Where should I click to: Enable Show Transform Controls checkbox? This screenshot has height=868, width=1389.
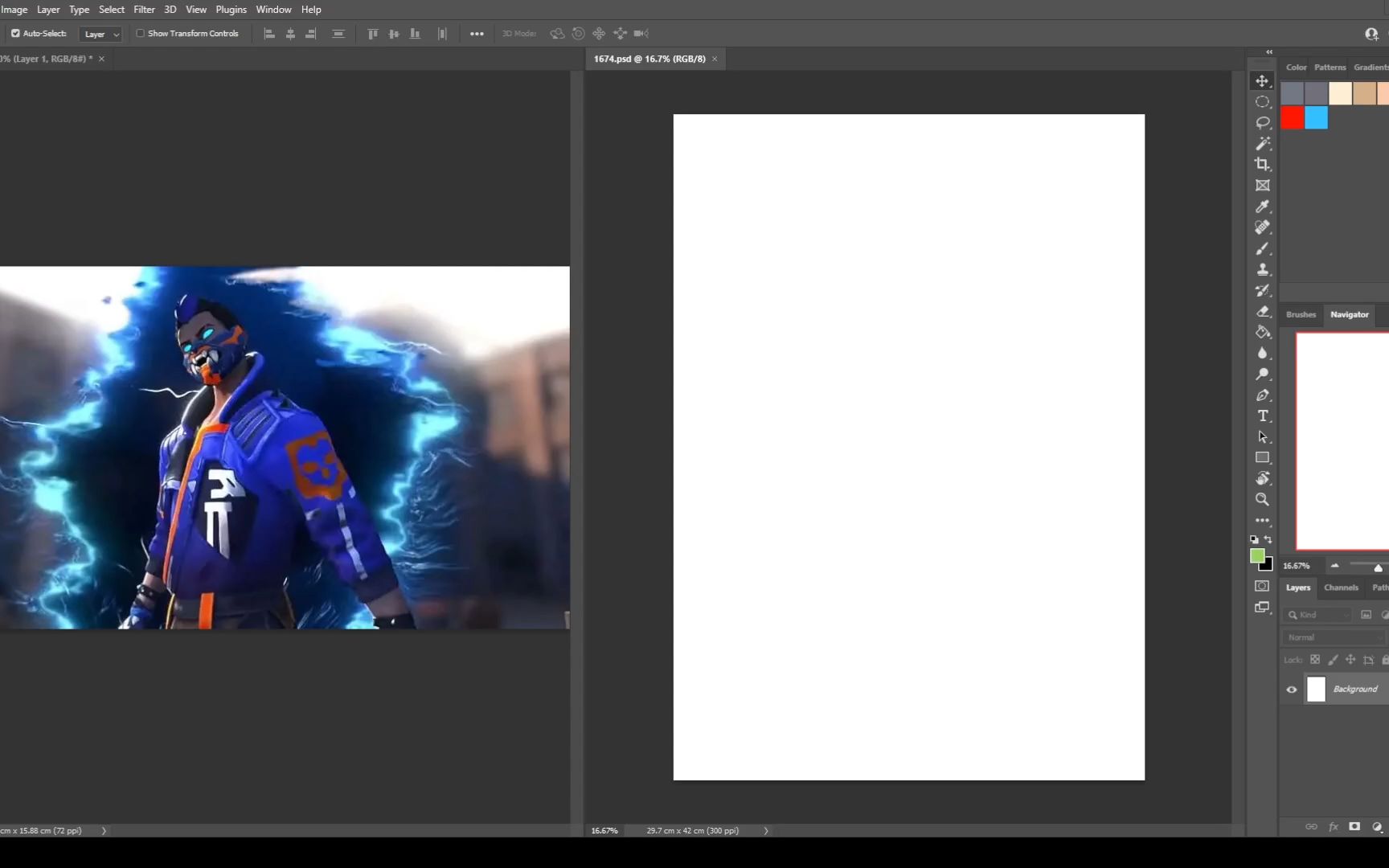(140, 34)
